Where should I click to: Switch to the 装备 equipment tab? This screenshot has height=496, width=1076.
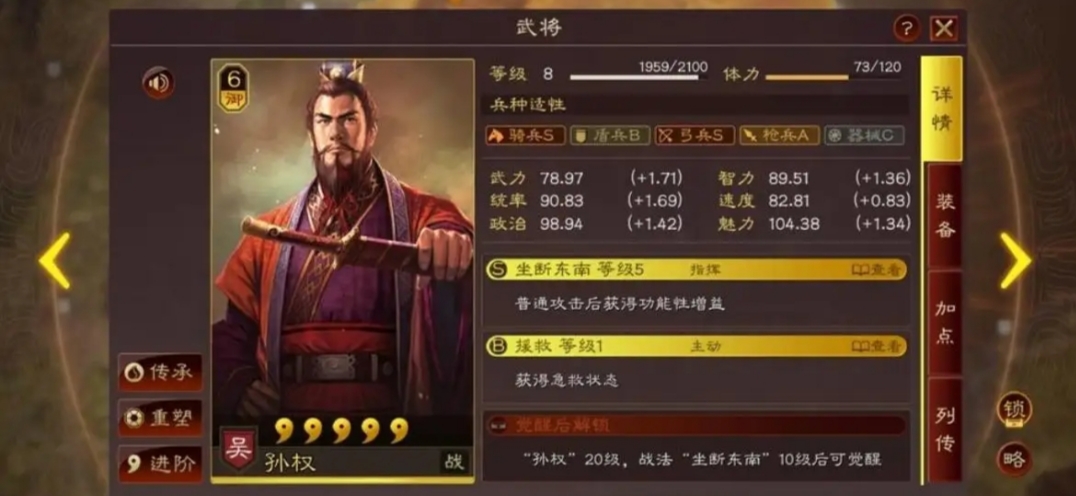(945, 215)
